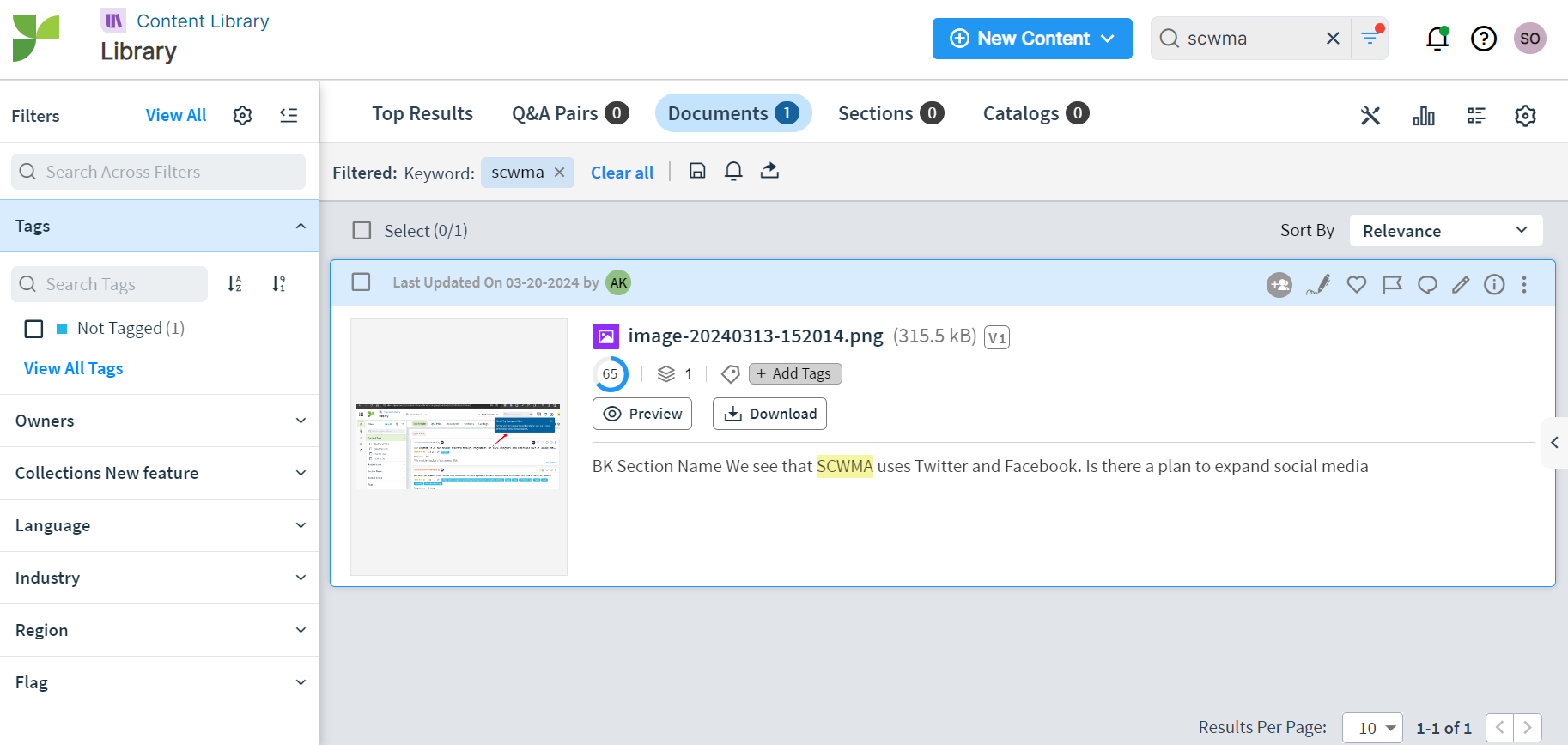The width and height of the screenshot is (1568, 745).
Task: Click the 65 score progress circle
Action: [610, 374]
